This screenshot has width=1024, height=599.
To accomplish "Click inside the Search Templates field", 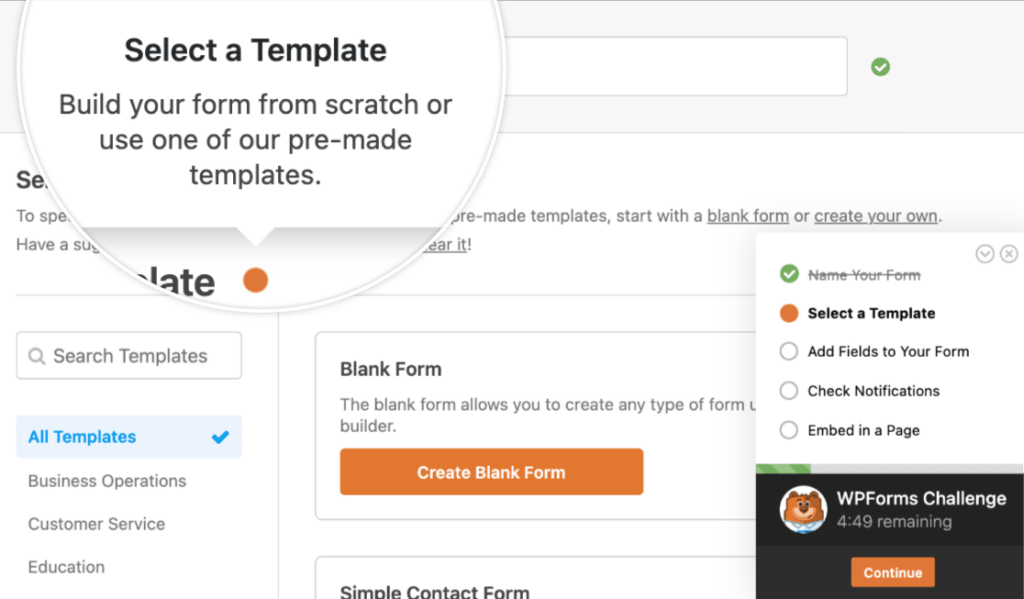I will pyautogui.click(x=128, y=356).
